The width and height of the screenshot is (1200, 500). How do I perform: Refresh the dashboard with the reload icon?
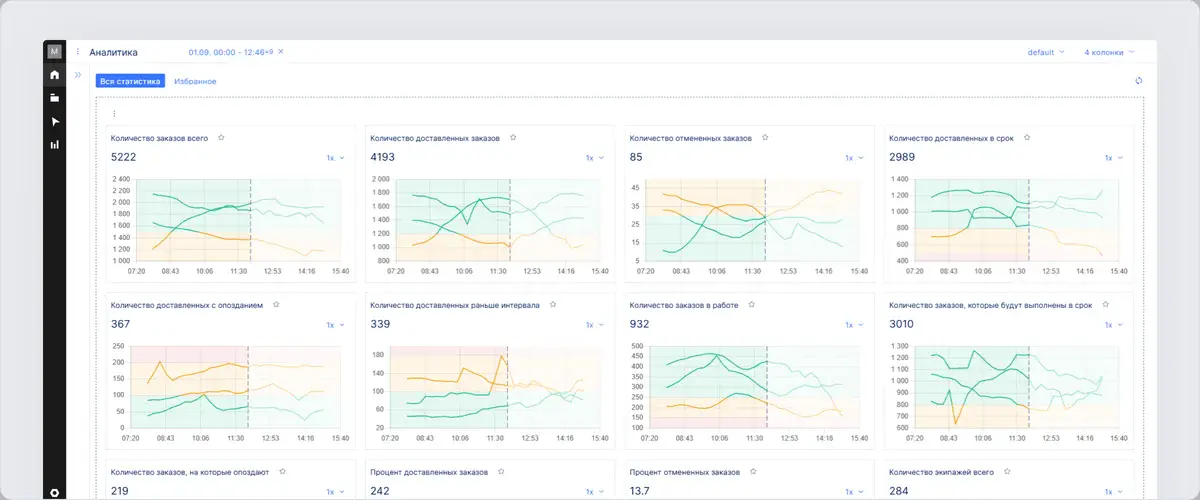(1138, 81)
